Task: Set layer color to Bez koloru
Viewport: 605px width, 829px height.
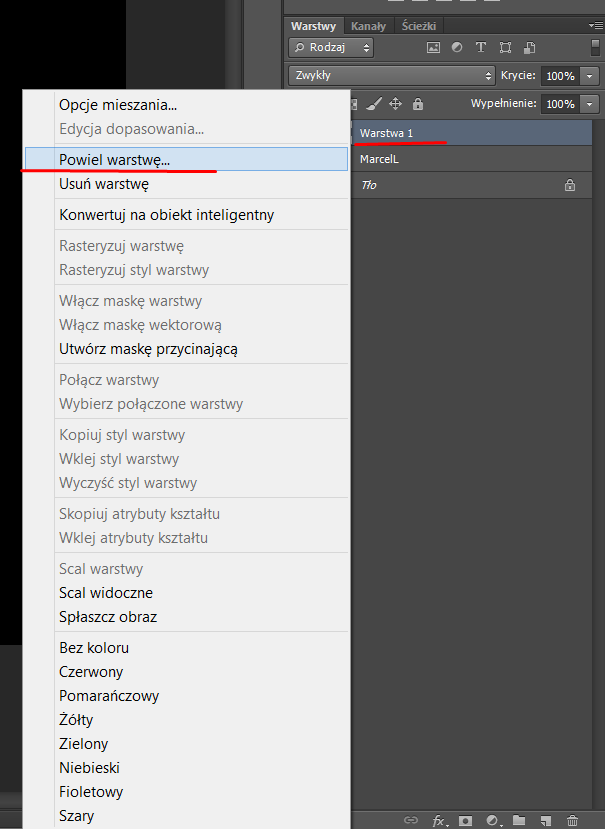Action: [186, 648]
